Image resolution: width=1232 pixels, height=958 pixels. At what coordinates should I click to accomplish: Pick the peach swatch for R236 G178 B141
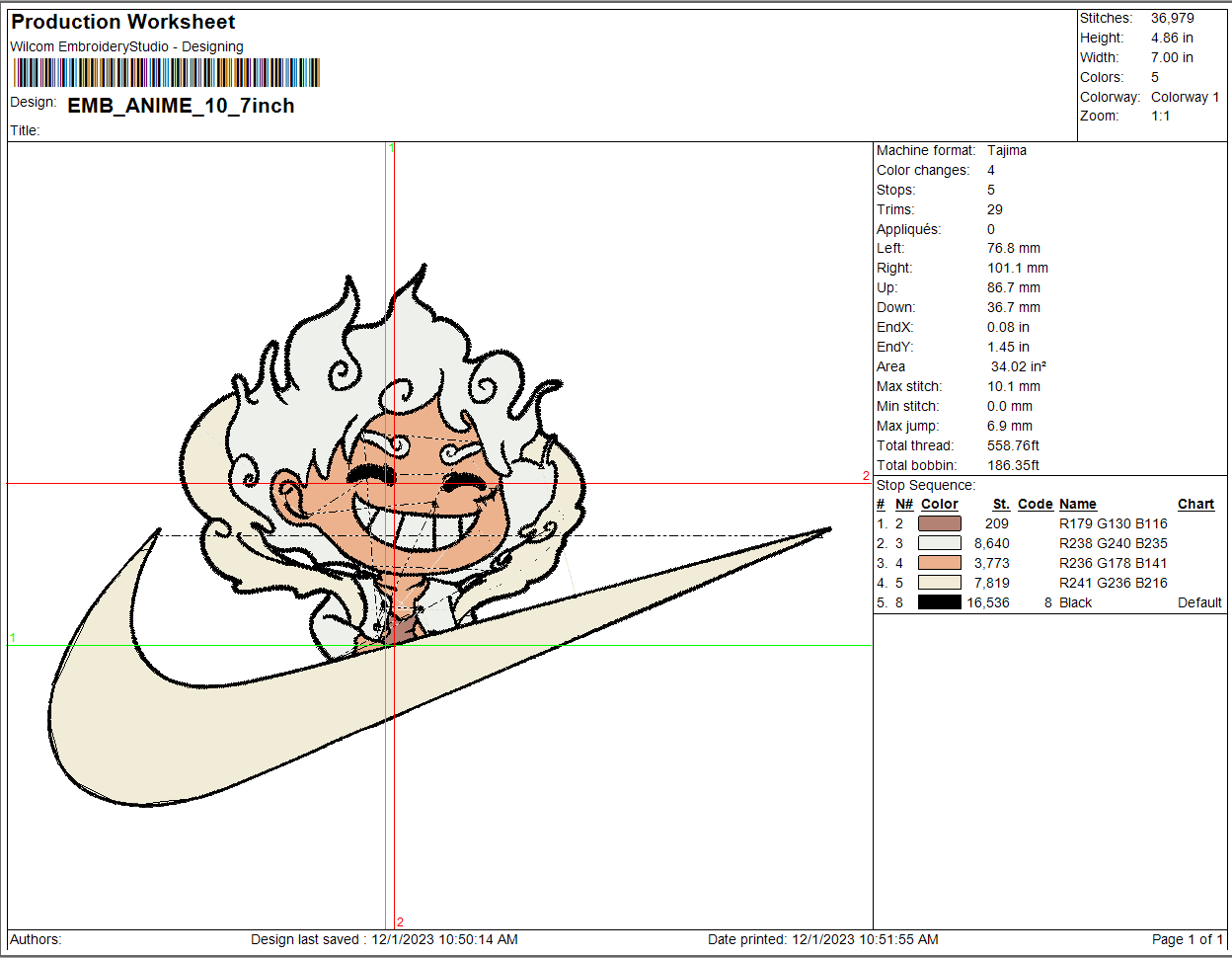tap(939, 563)
